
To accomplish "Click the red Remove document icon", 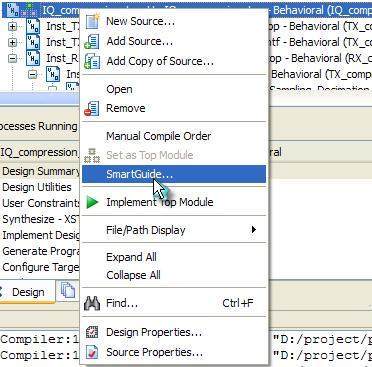I will point(92,109).
